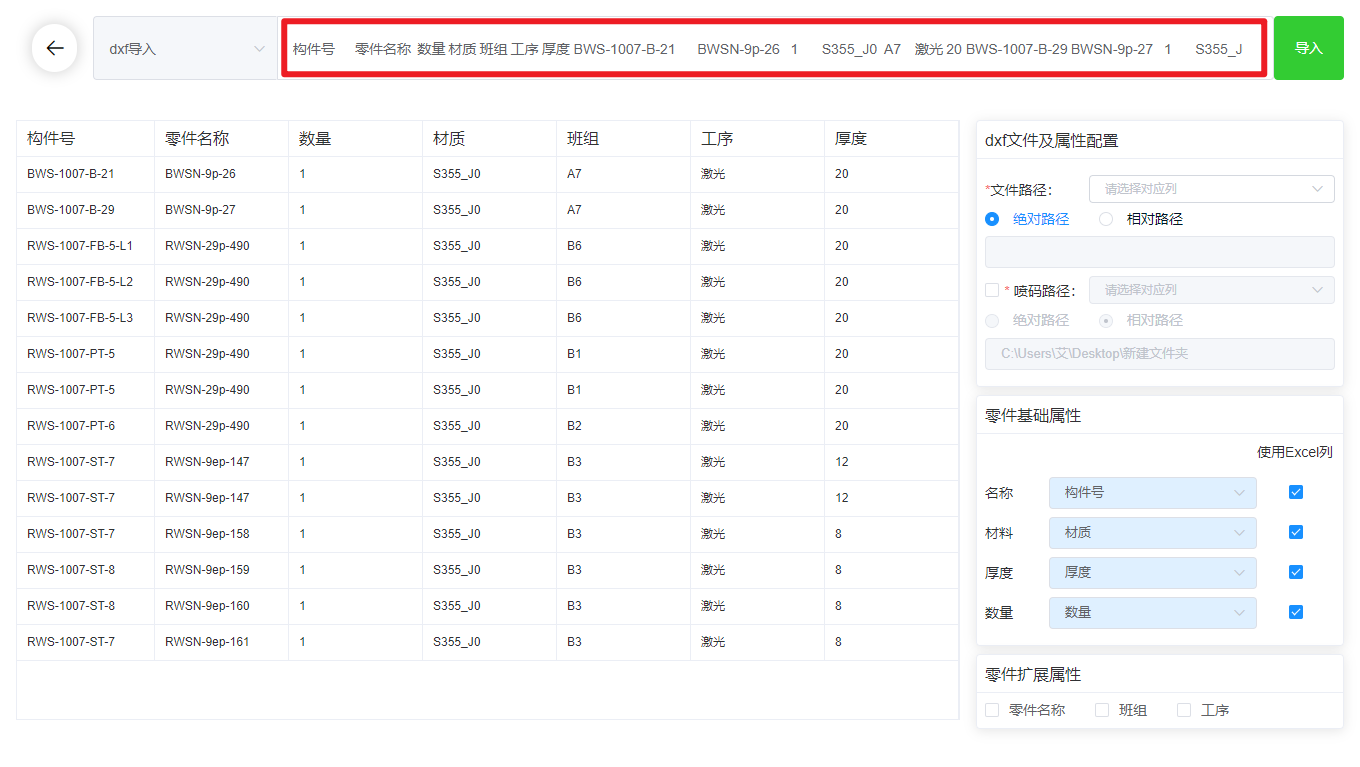Click 激光 in the RWS-1007-PT-6 row
This screenshot has height=767, width=1360.
tap(757, 426)
